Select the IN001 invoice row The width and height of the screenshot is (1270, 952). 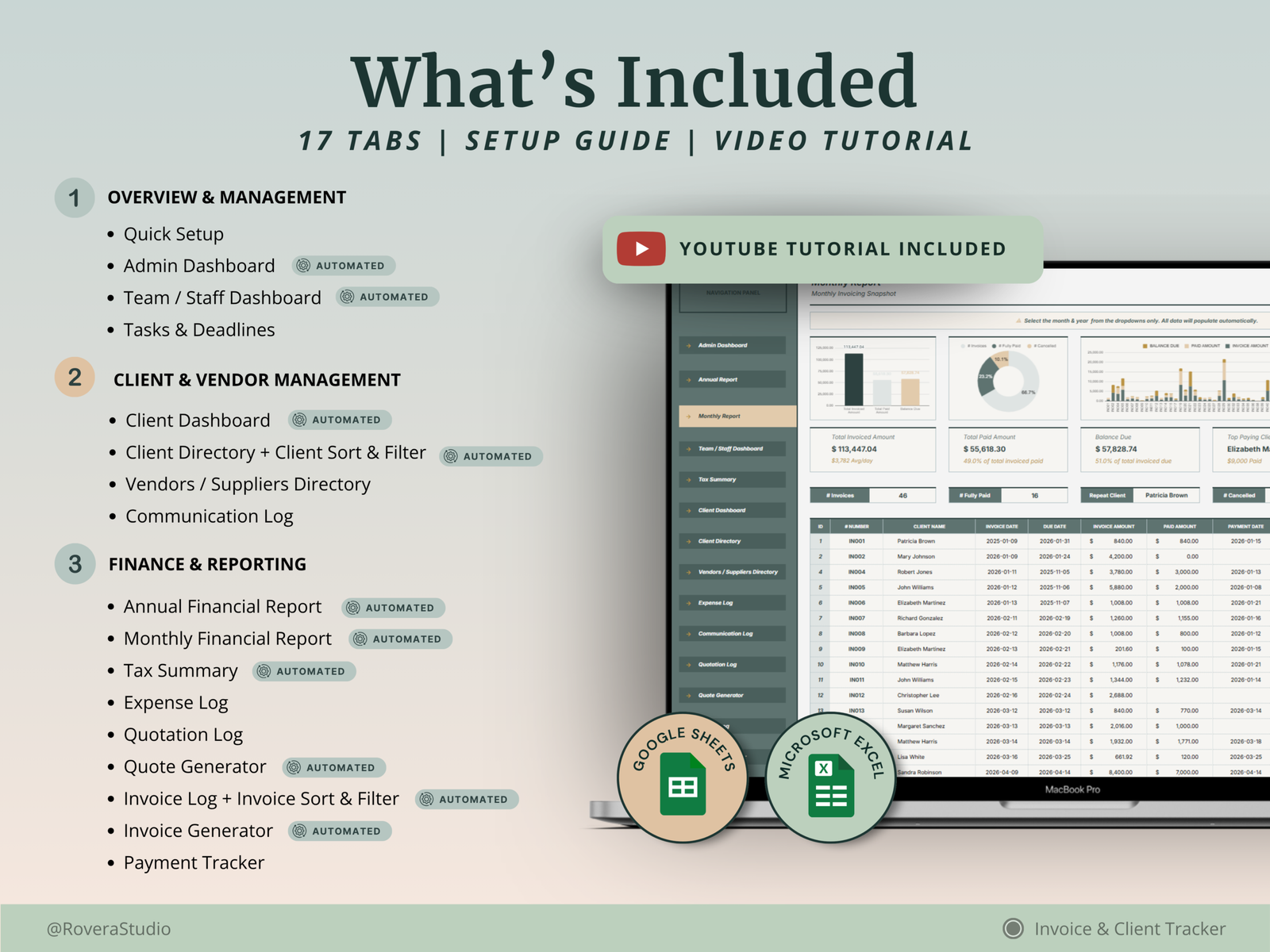click(x=1040, y=541)
